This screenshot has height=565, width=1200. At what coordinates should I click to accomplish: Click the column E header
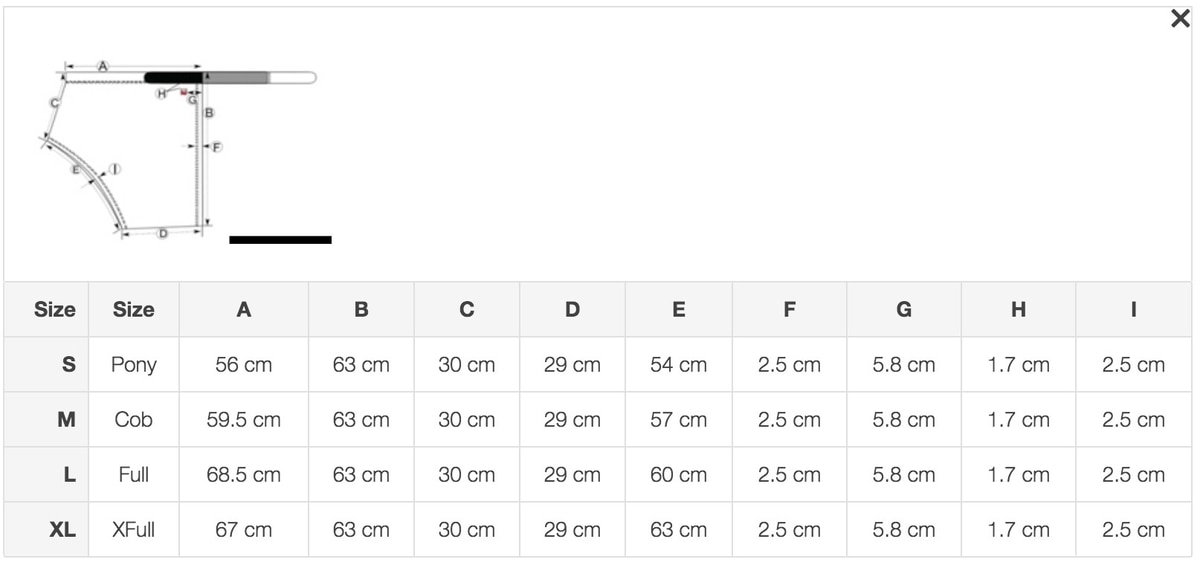[678, 310]
